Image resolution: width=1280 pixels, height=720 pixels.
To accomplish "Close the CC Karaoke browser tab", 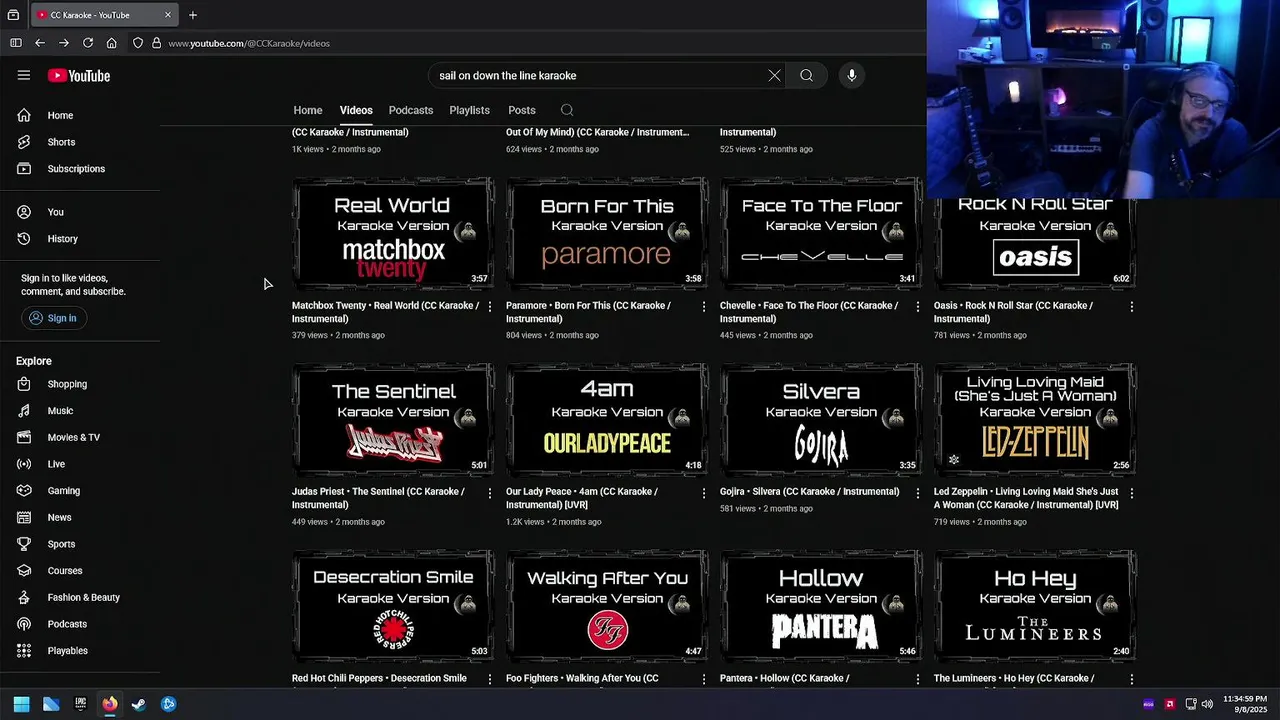I will click(167, 15).
